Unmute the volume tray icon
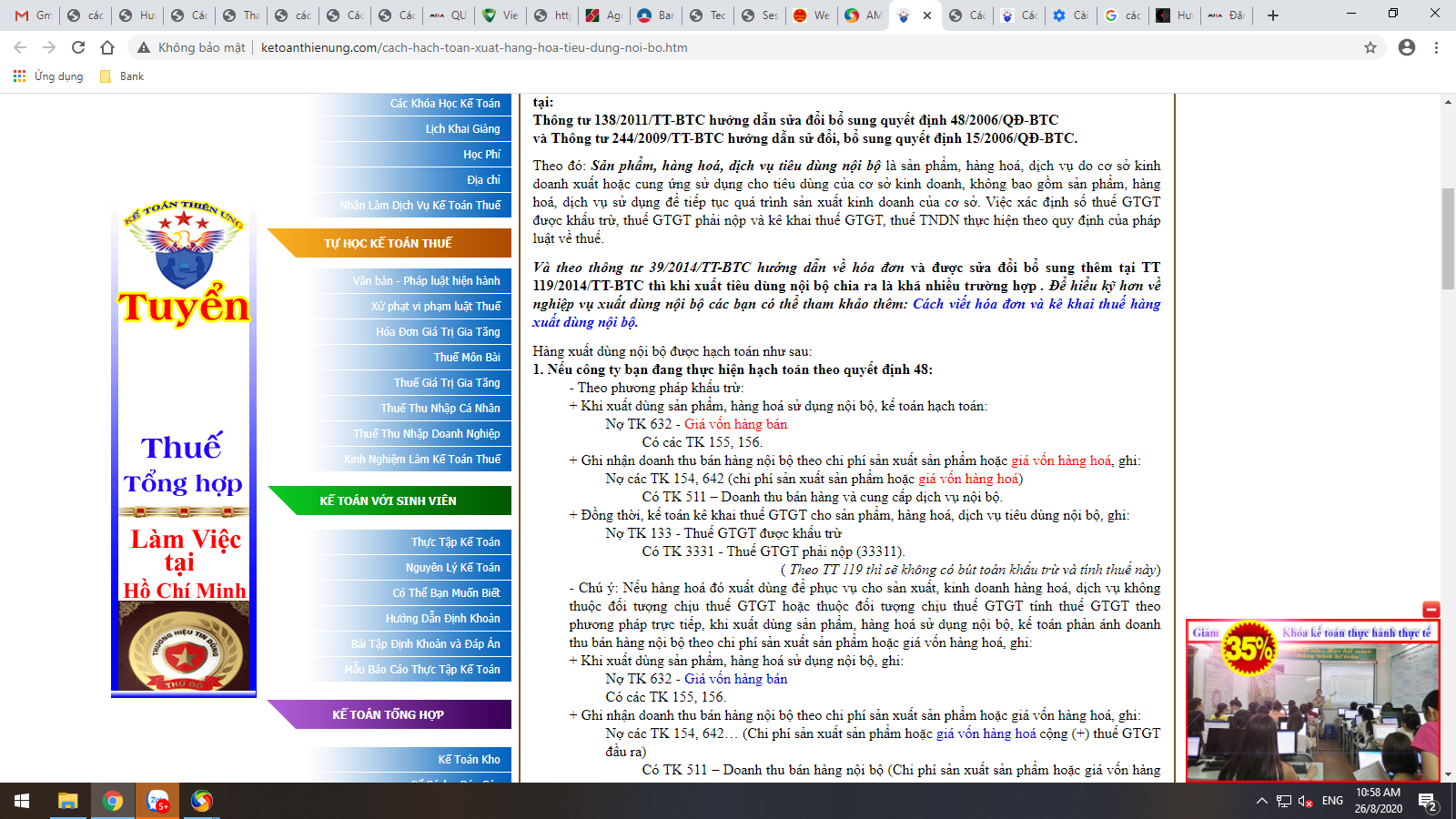Screen dimensions: 1456x819 tap(1306, 801)
